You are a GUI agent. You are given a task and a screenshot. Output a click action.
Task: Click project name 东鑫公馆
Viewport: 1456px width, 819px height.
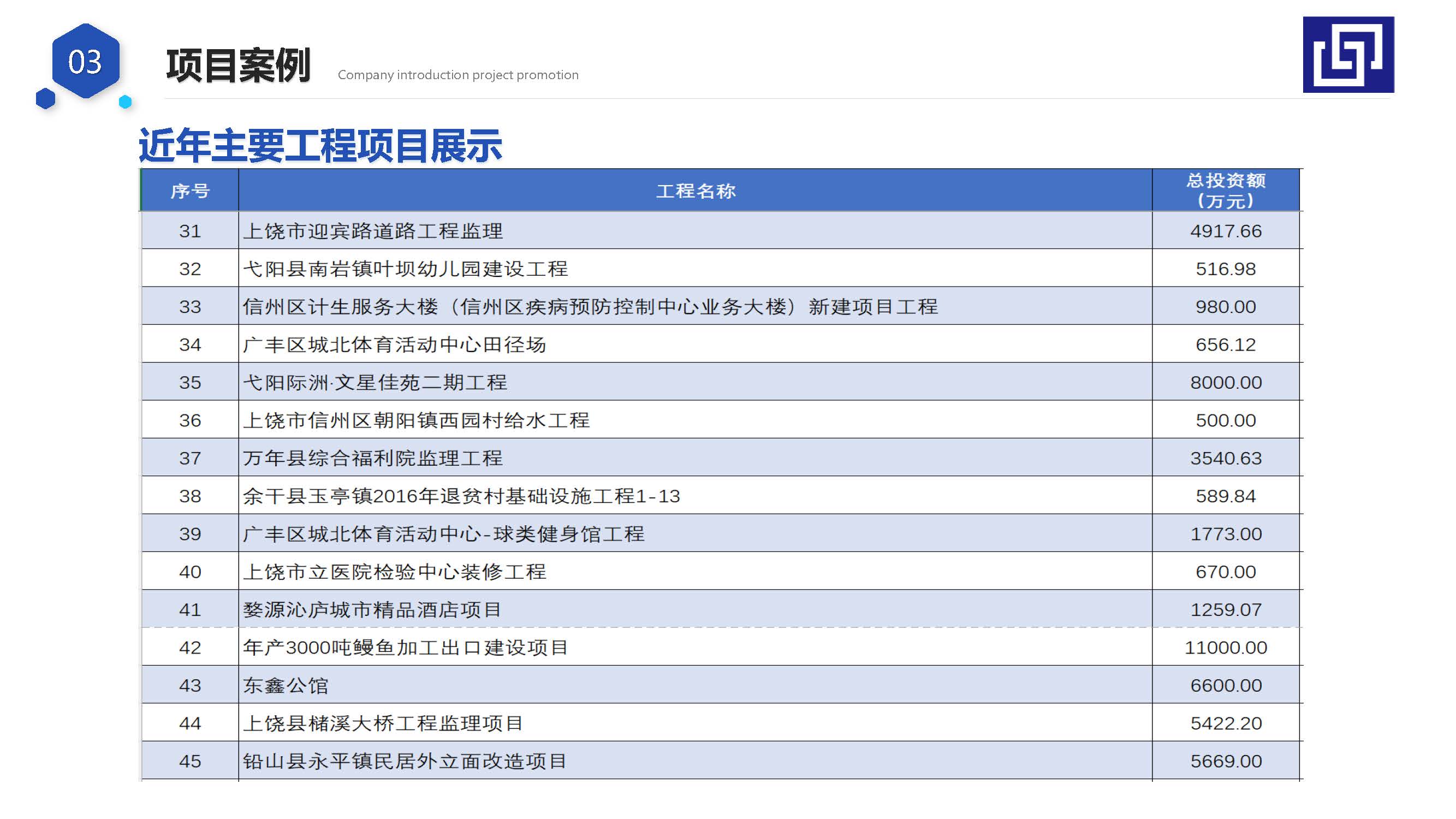pyautogui.click(x=286, y=685)
